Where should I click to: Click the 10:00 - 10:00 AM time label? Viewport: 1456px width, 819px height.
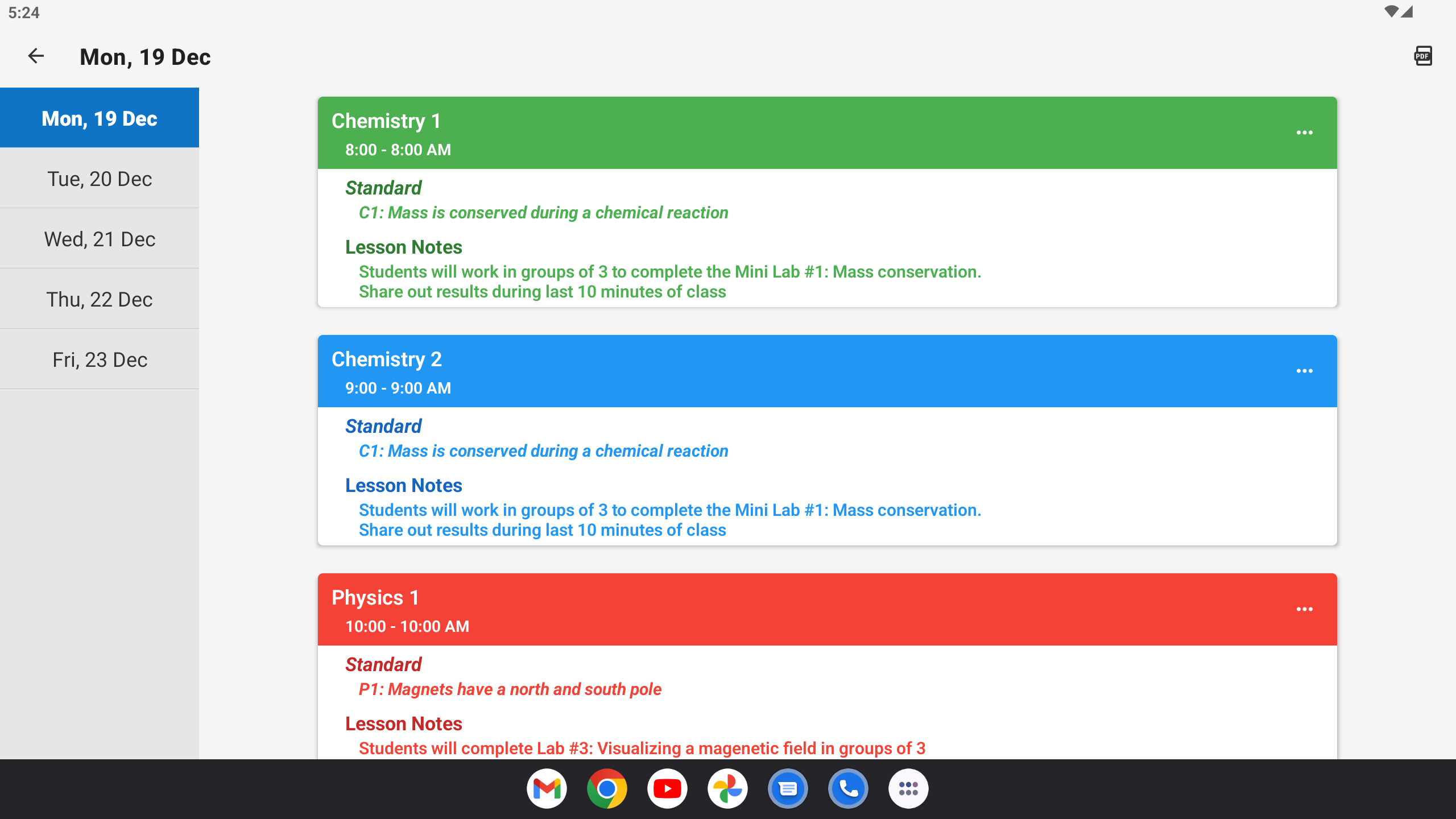pyautogui.click(x=407, y=626)
